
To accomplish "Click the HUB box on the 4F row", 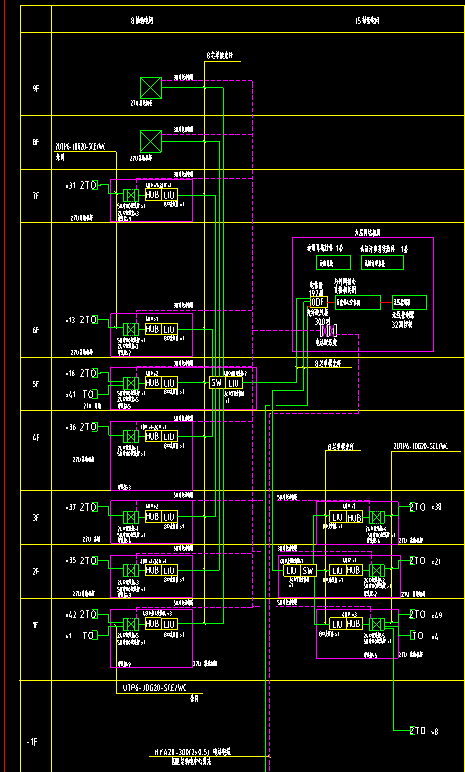I will (x=153, y=436).
